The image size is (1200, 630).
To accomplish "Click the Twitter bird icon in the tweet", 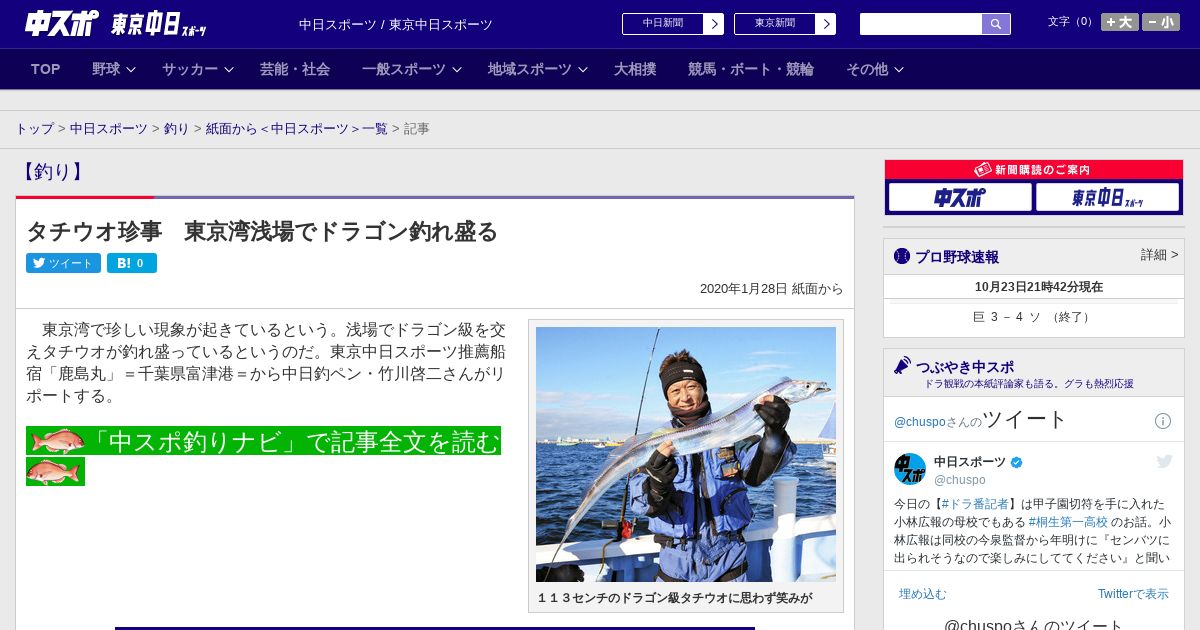I will tap(1164, 461).
